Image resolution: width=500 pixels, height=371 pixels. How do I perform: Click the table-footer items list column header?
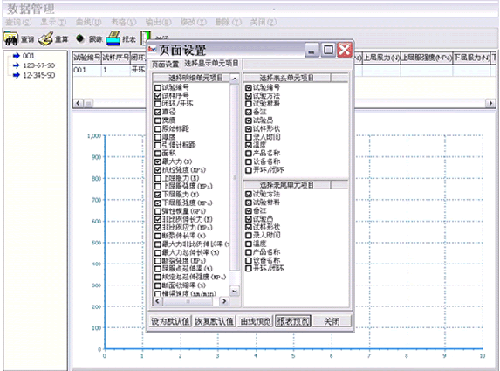287,185
